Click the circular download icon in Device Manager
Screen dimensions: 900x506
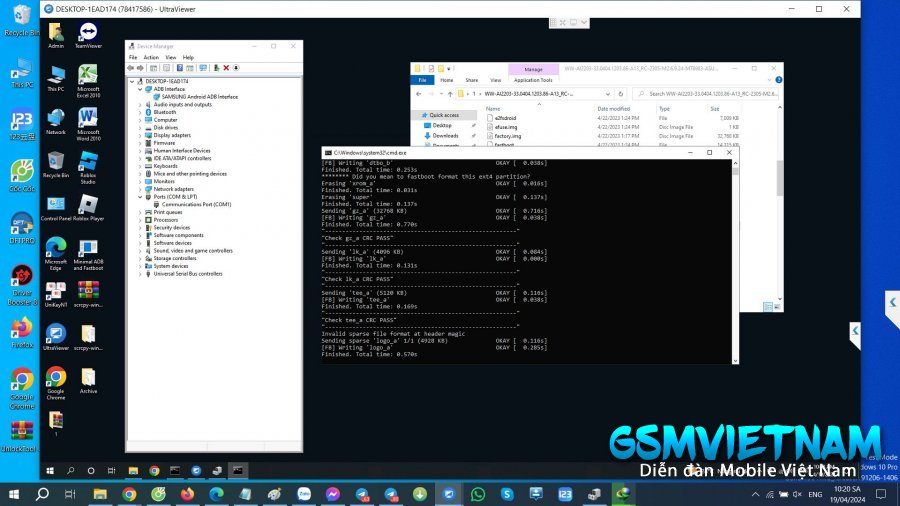236,68
